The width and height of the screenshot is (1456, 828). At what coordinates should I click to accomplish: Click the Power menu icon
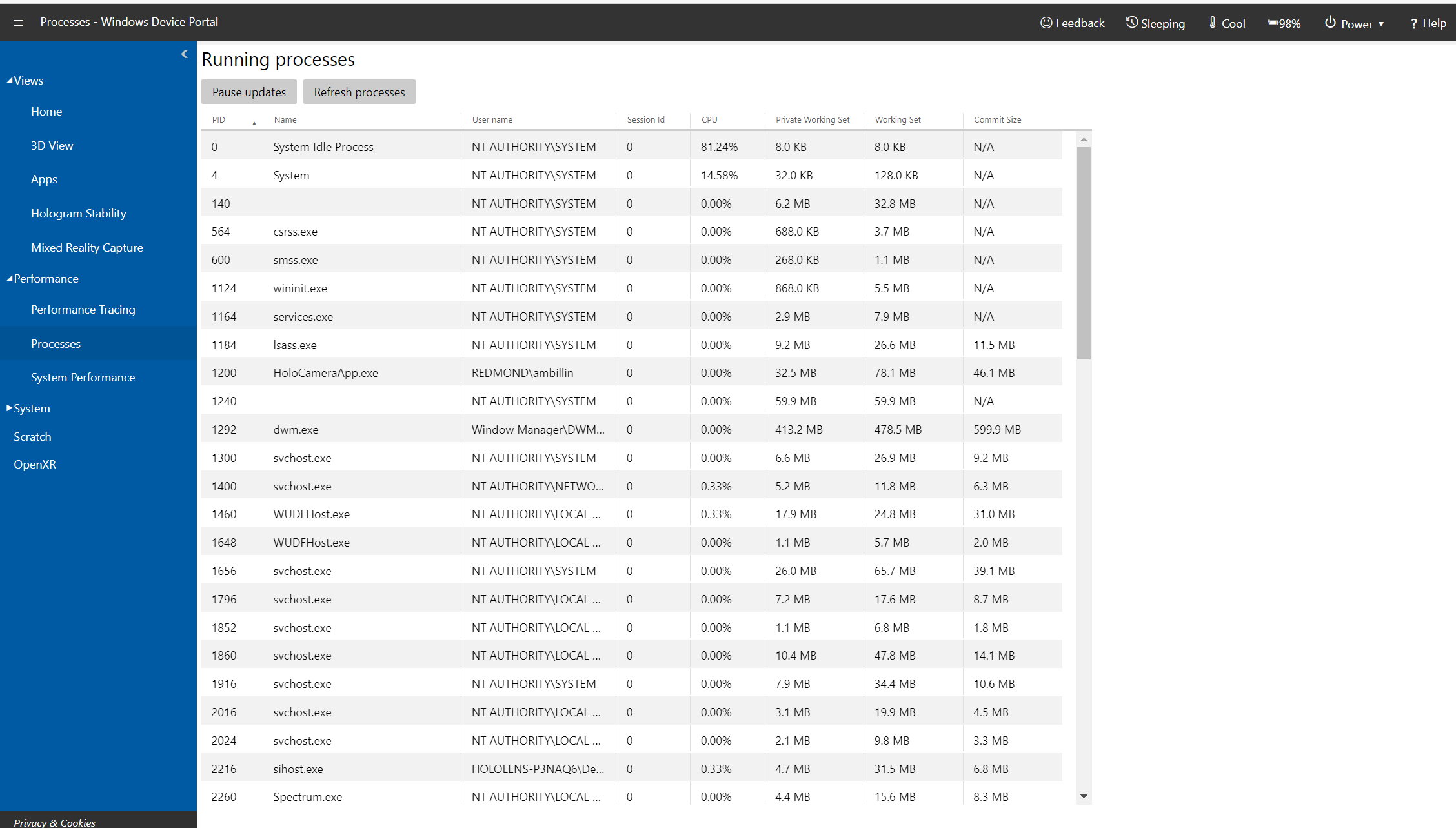[1330, 21]
